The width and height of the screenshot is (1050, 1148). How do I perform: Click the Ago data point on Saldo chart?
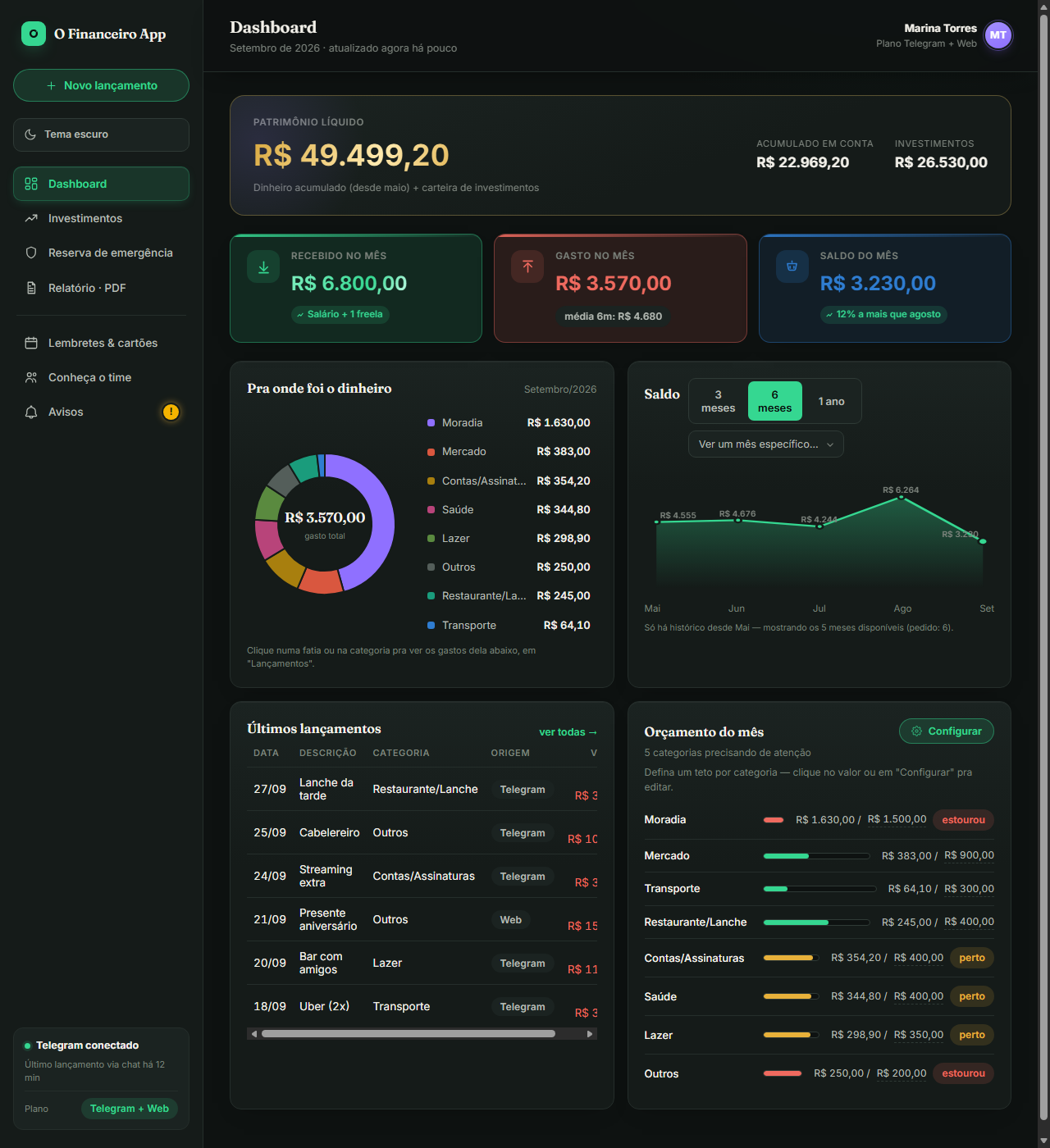pos(901,497)
